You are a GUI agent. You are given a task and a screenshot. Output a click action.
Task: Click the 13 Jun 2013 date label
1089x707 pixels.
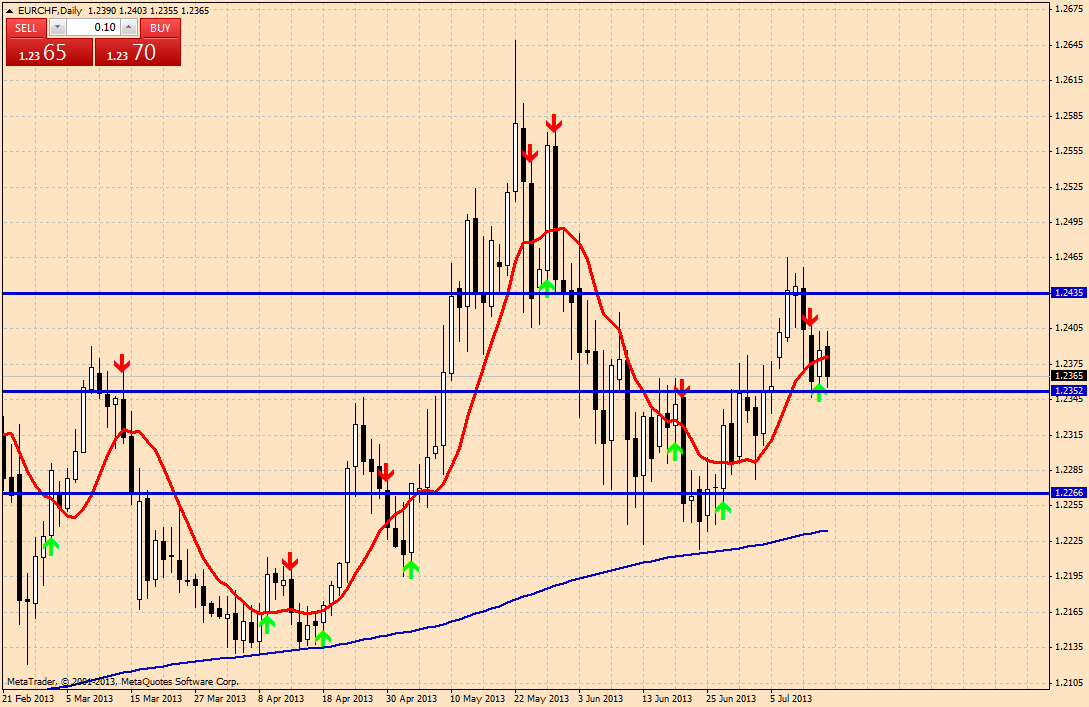pos(667,698)
